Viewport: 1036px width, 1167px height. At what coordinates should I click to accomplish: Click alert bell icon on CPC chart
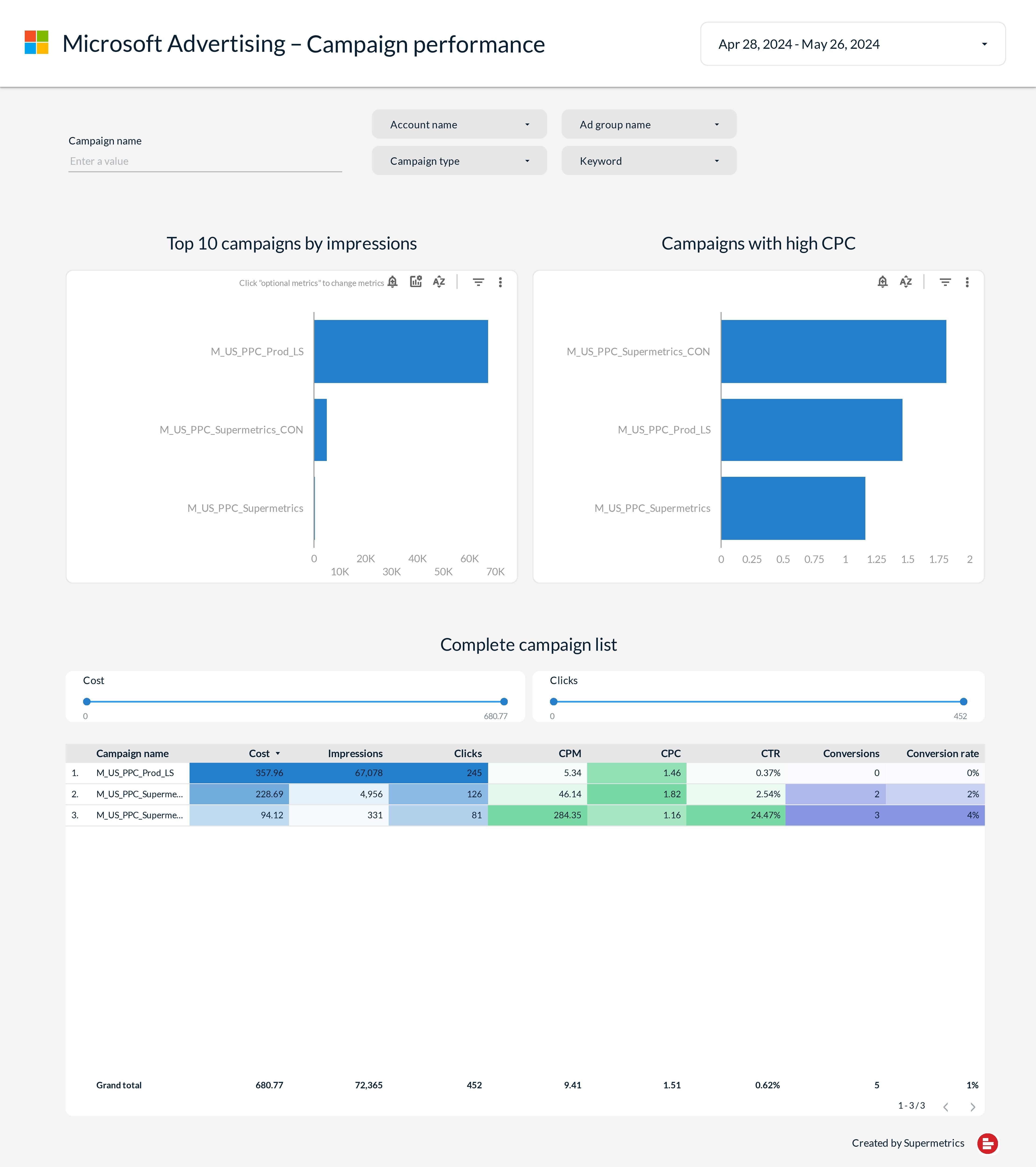pos(882,281)
